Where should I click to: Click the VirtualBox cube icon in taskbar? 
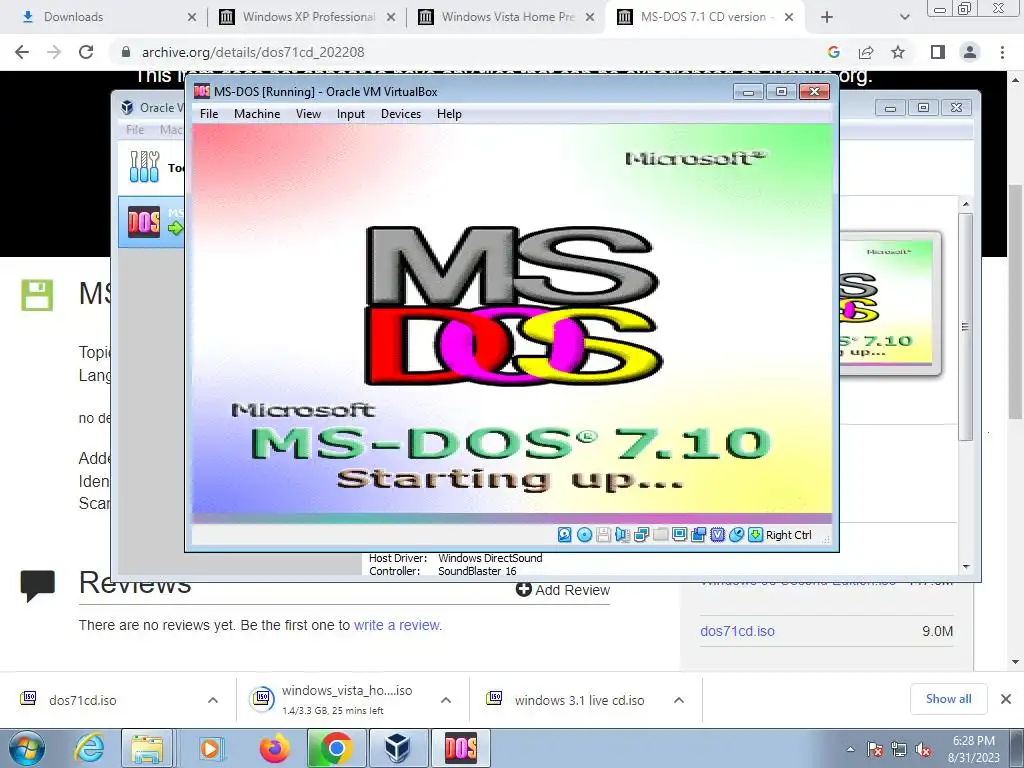(x=397, y=748)
